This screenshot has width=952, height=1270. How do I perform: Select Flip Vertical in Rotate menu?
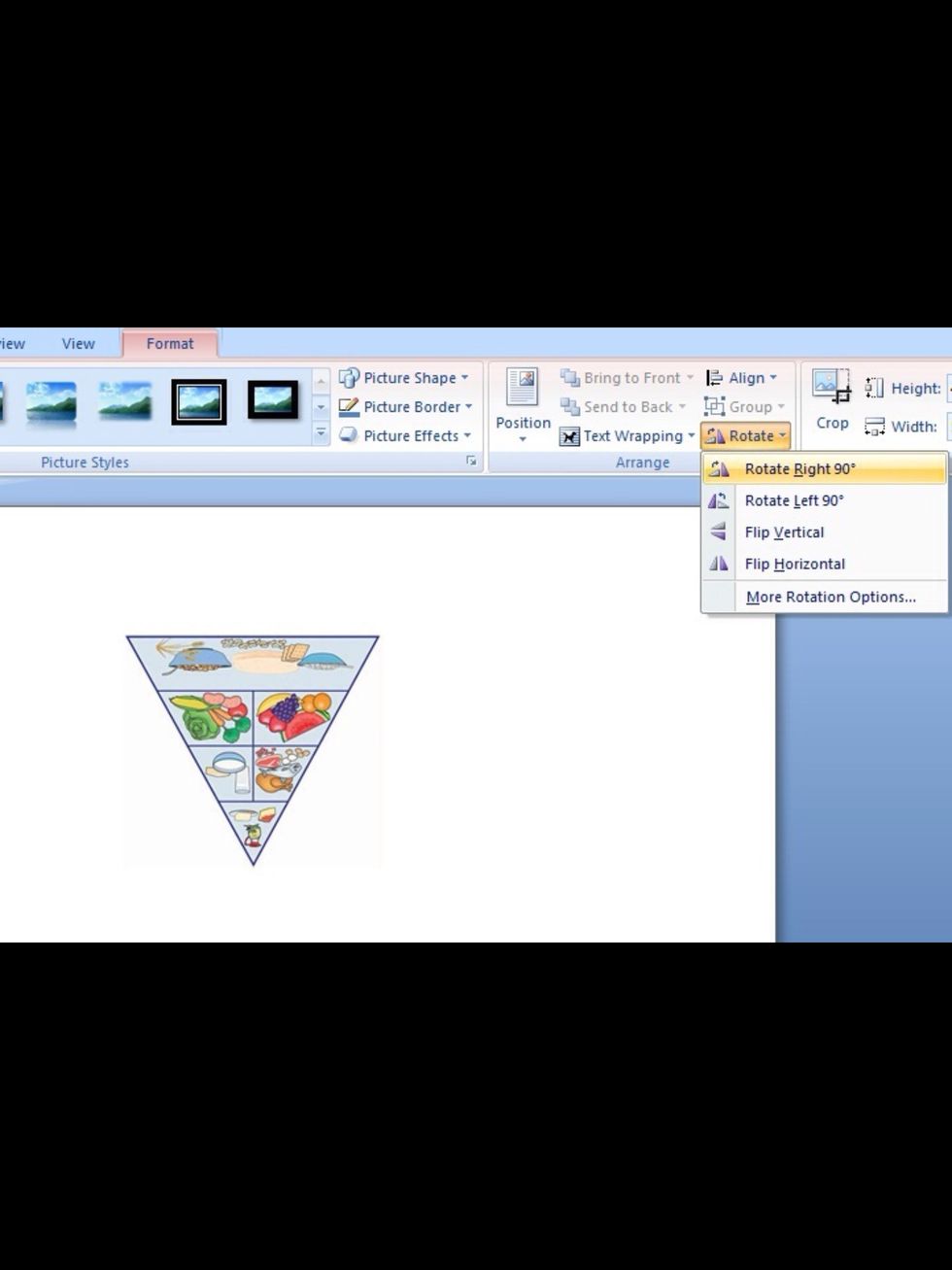point(784,532)
